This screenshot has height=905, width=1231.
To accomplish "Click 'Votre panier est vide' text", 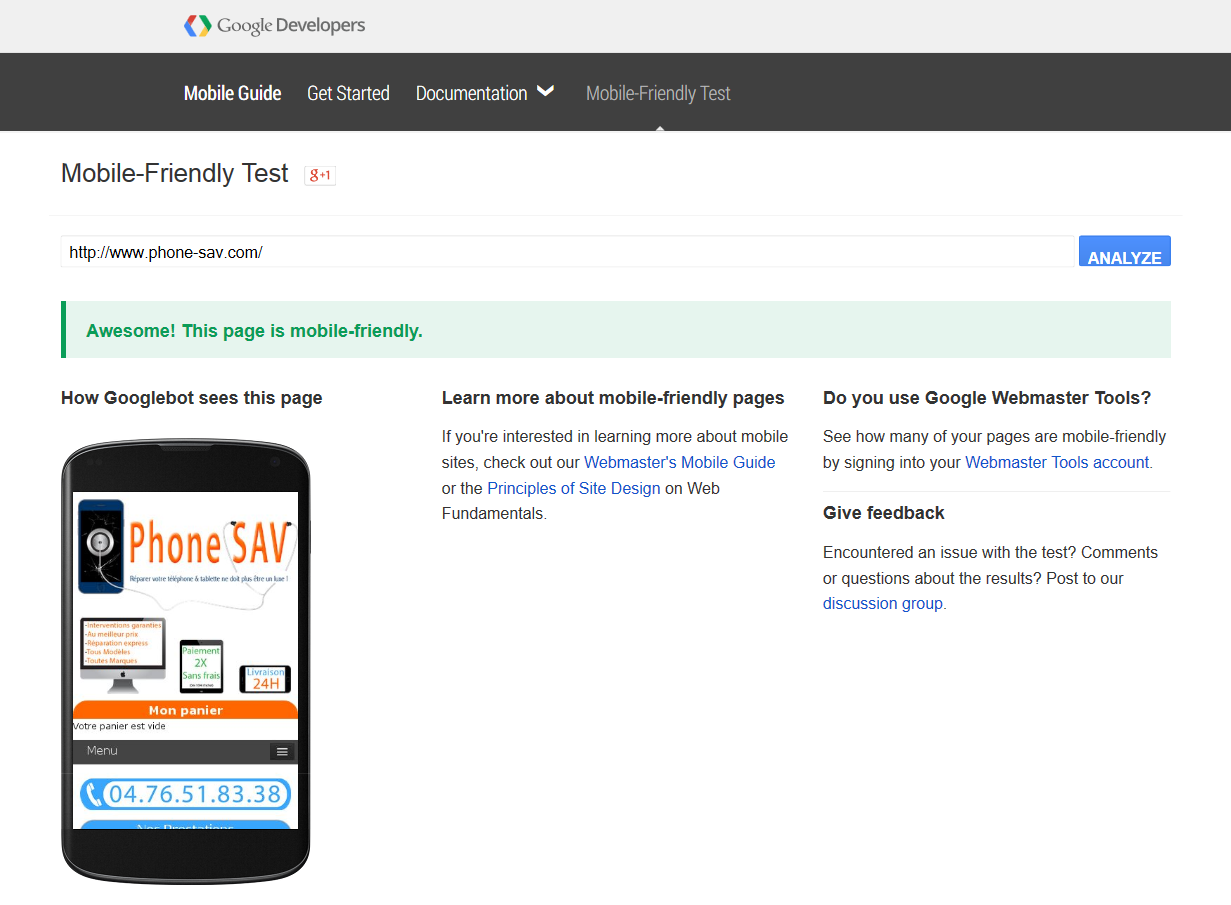I will click(120, 726).
